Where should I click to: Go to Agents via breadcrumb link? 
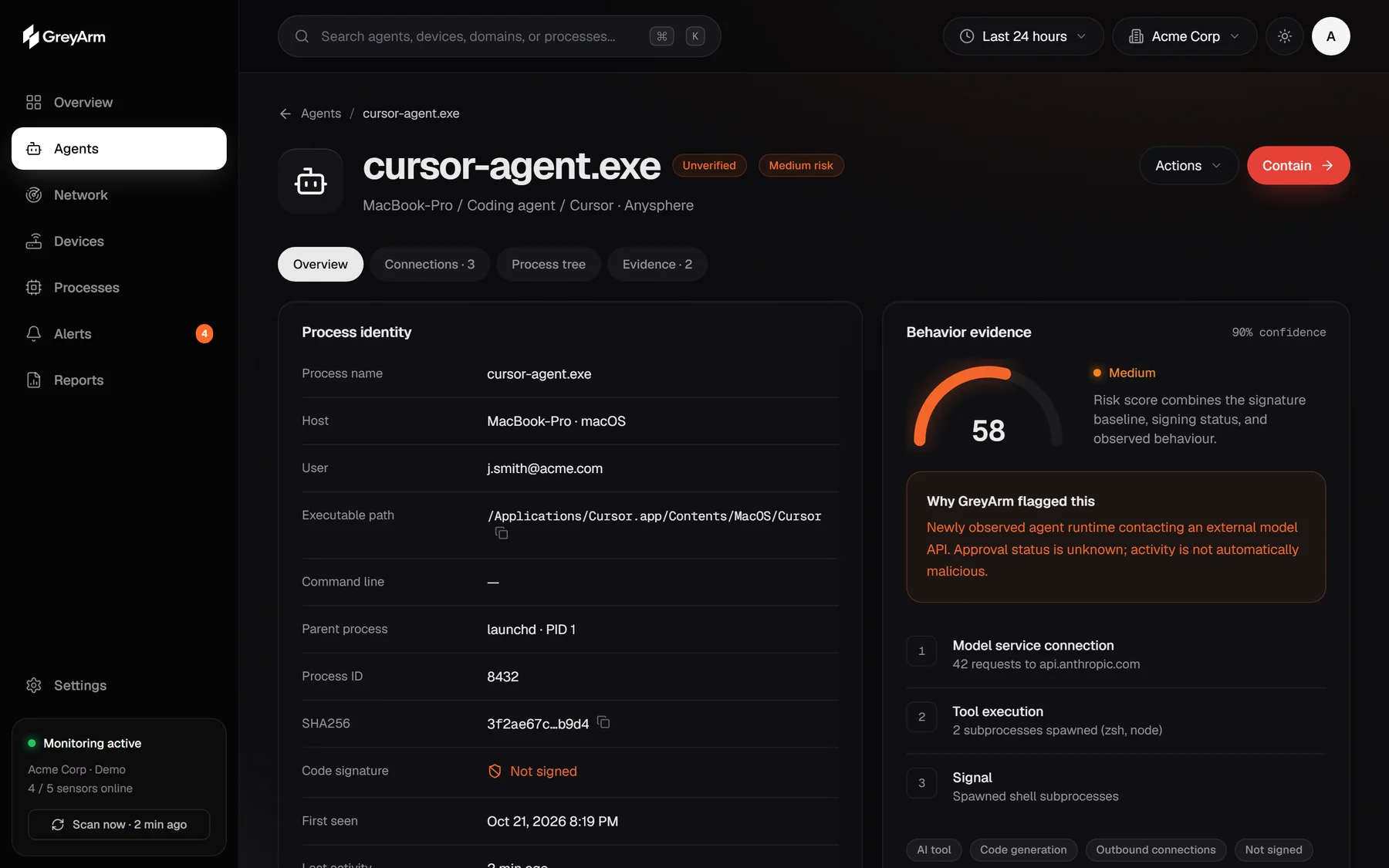(321, 113)
